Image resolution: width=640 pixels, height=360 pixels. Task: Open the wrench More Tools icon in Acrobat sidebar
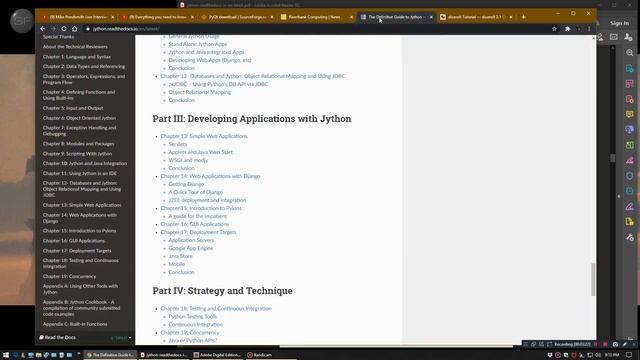(629, 237)
